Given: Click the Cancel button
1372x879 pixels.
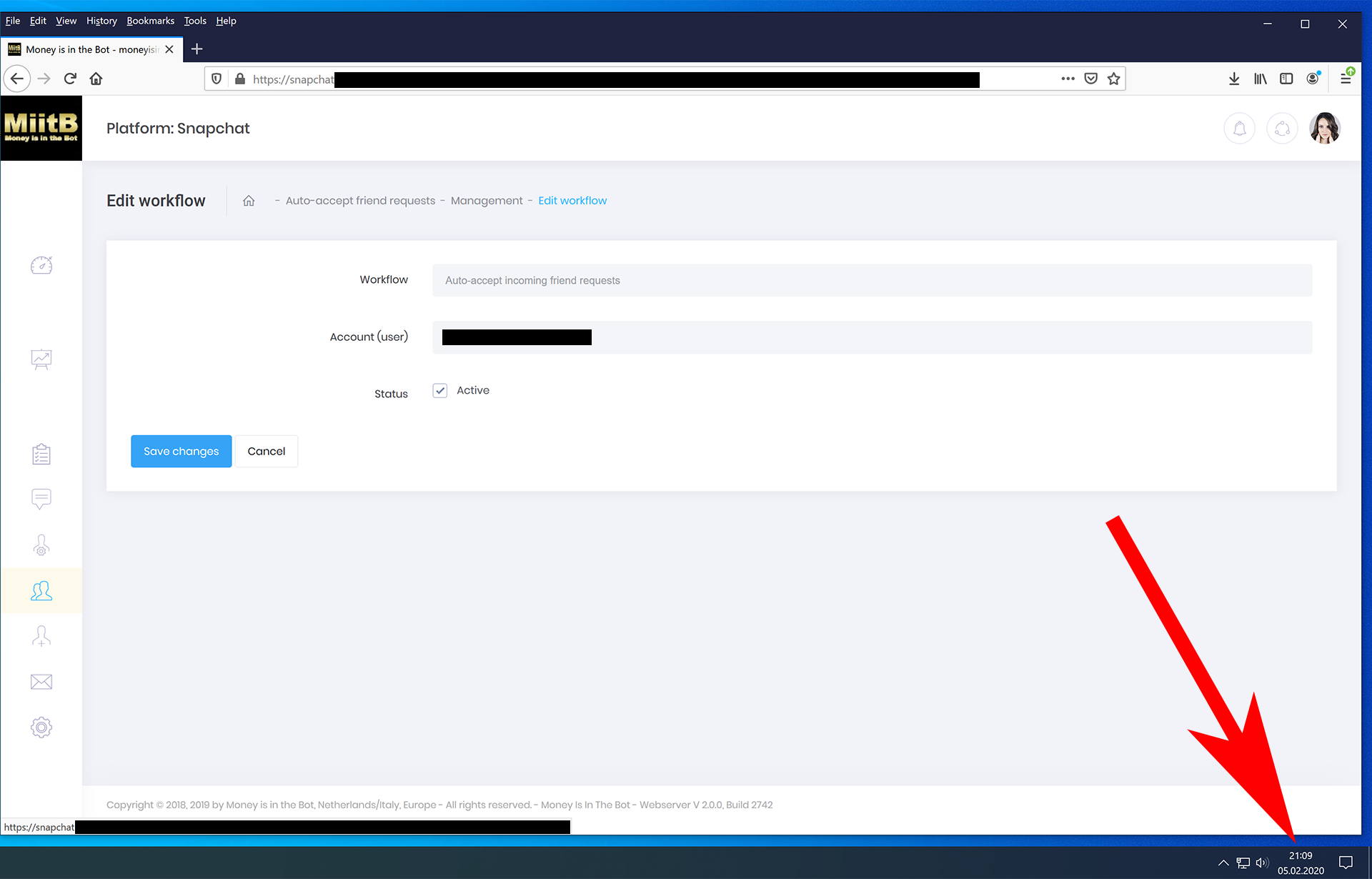Looking at the screenshot, I should (x=267, y=451).
